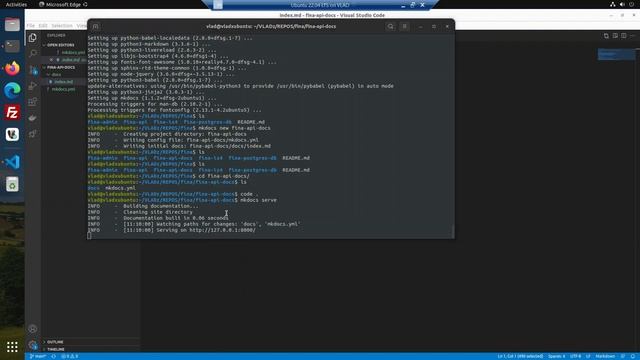Click the 'mkdocs serve' command text

(x=258, y=200)
